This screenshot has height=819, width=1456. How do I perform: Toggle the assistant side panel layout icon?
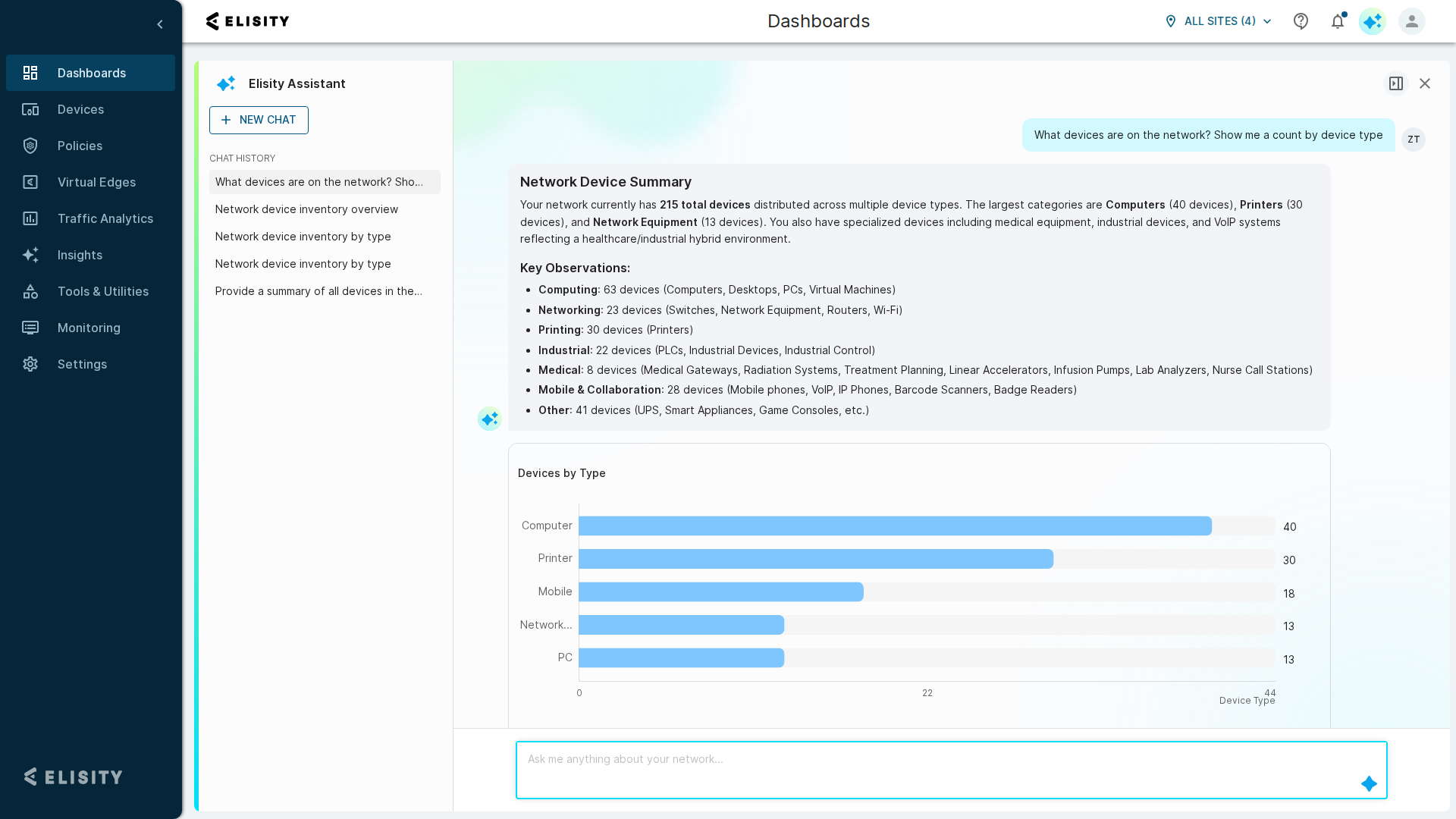coord(1396,83)
